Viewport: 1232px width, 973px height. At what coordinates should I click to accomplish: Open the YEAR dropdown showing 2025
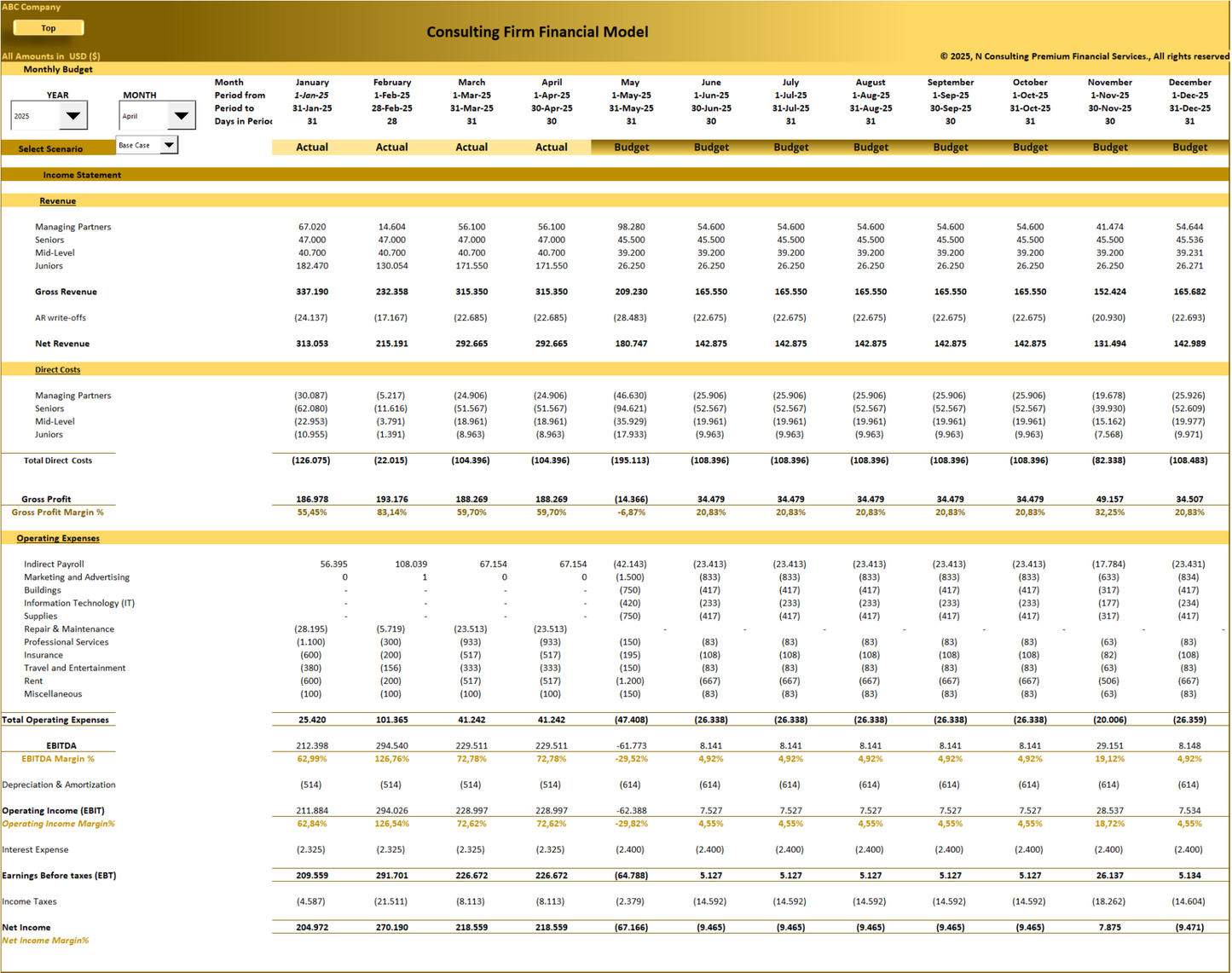[x=73, y=116]
